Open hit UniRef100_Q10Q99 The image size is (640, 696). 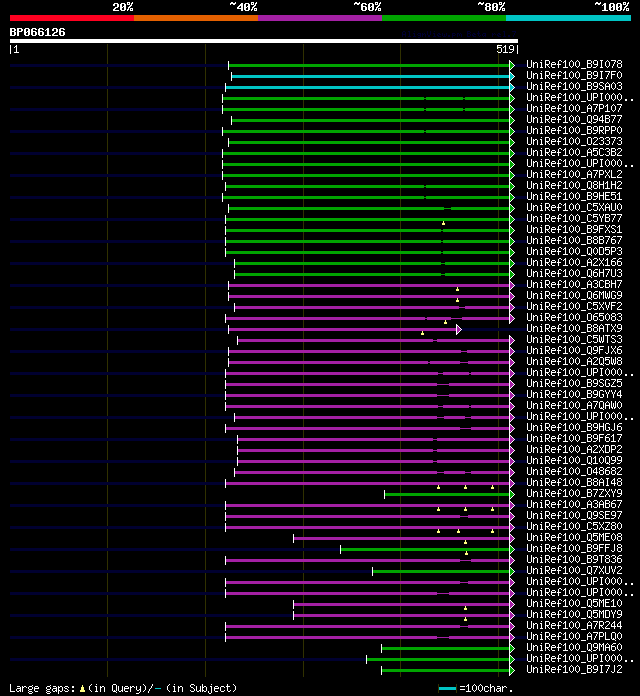pos(574,460)
